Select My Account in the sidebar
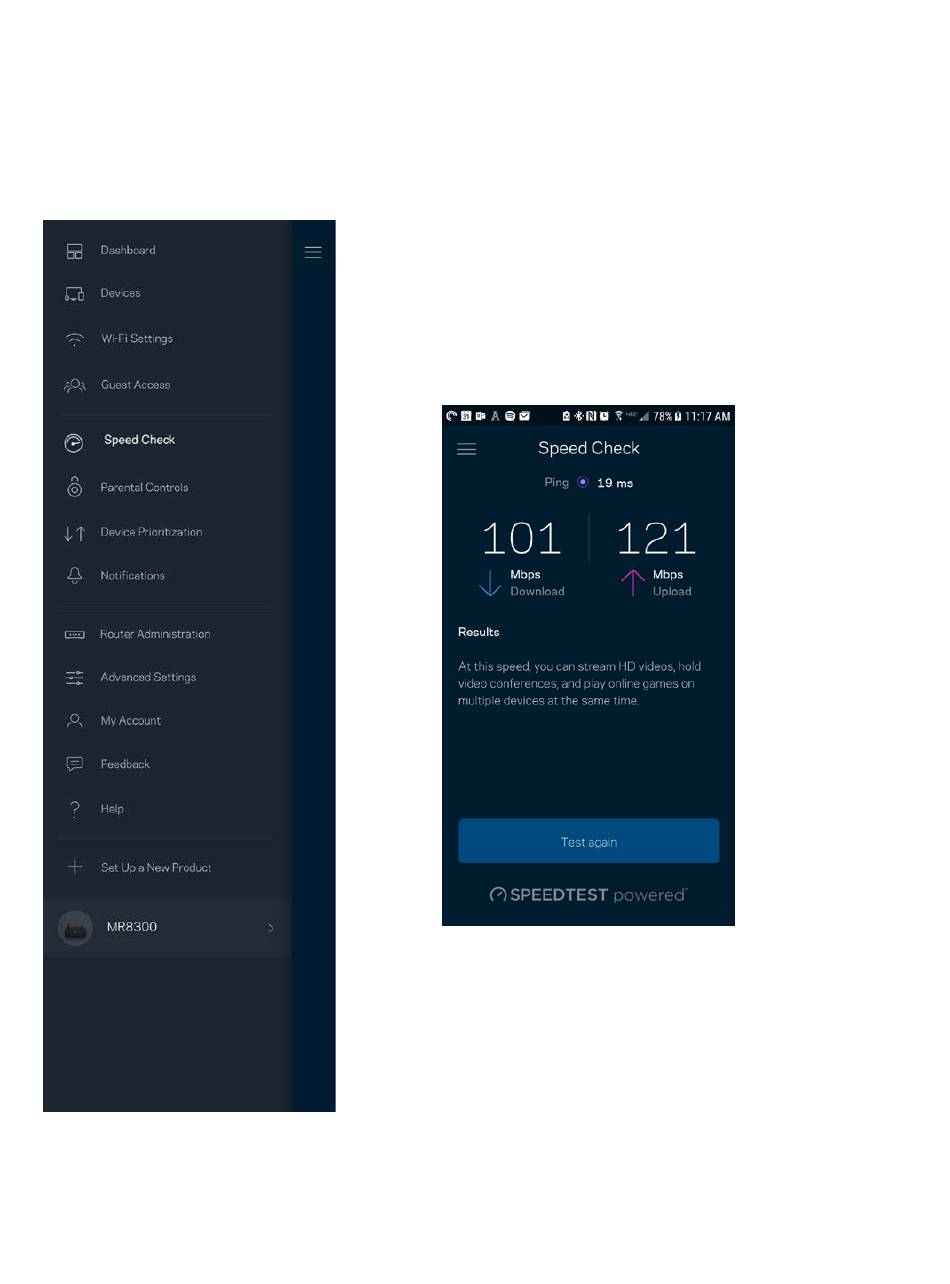This screenshot has width=950, height=1284. pyautogui.click(x=131, y=721)
